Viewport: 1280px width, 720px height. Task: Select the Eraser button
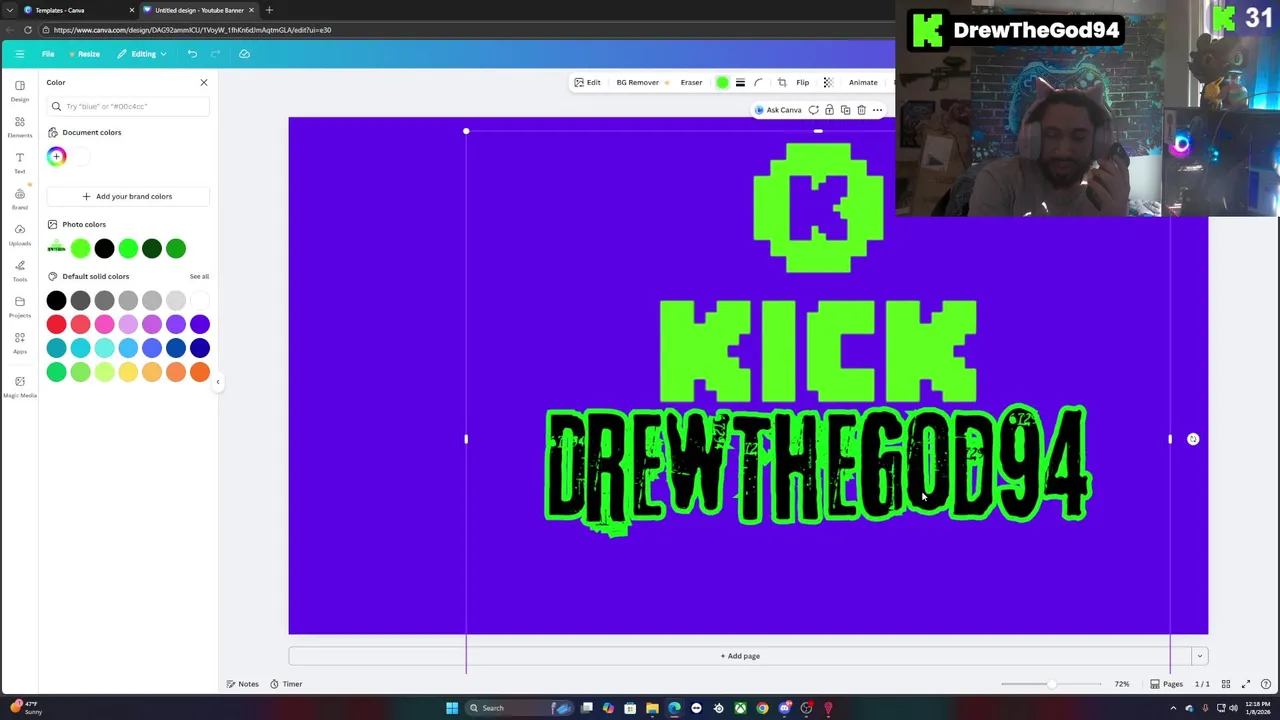point(691,83)
